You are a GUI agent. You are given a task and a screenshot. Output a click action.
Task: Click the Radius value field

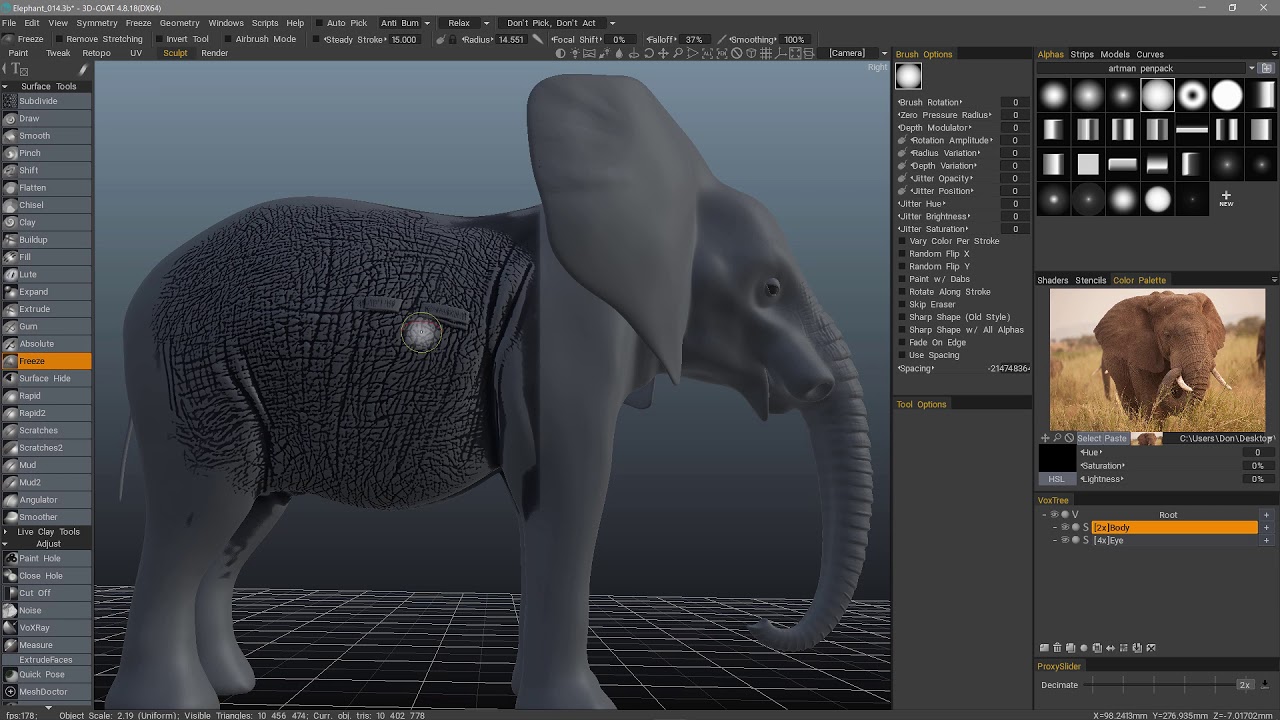[511, 39]
